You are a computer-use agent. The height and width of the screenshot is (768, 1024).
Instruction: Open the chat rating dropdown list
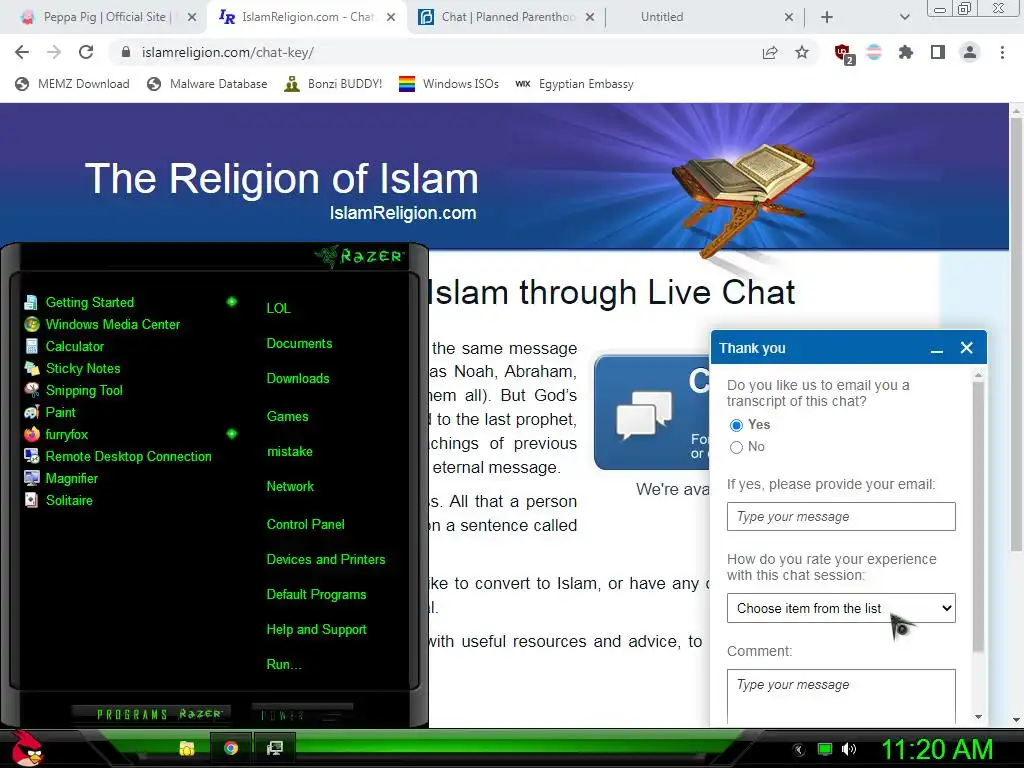click(841, 608)
